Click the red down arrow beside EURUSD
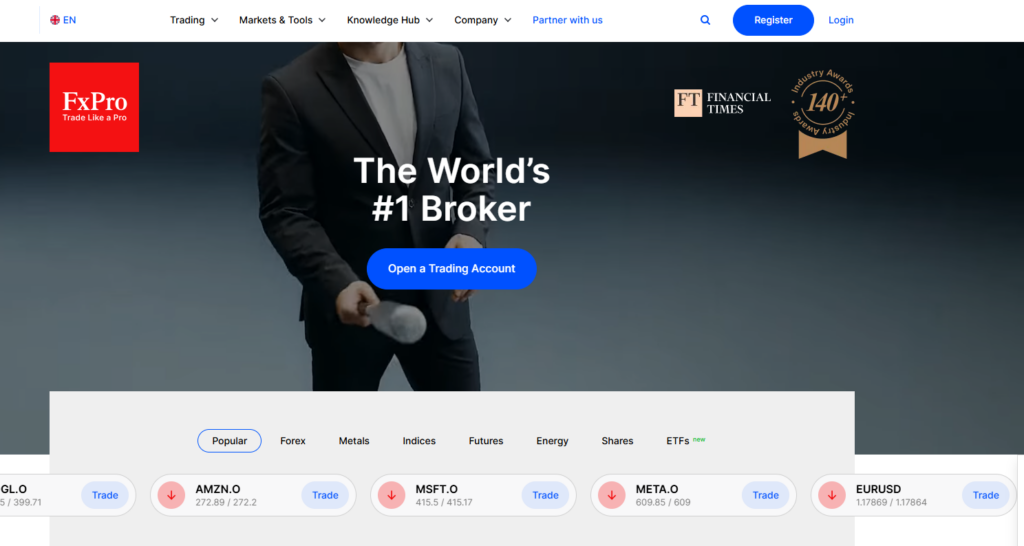 tap(831, 495)
